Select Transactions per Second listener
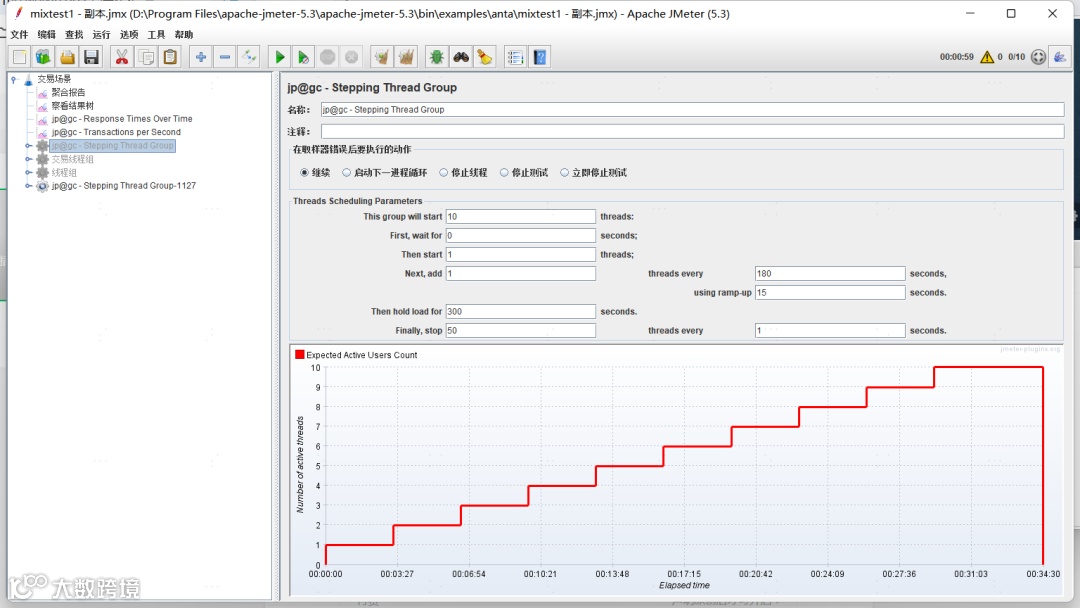 pyautogui.click(x=116, y=132)
